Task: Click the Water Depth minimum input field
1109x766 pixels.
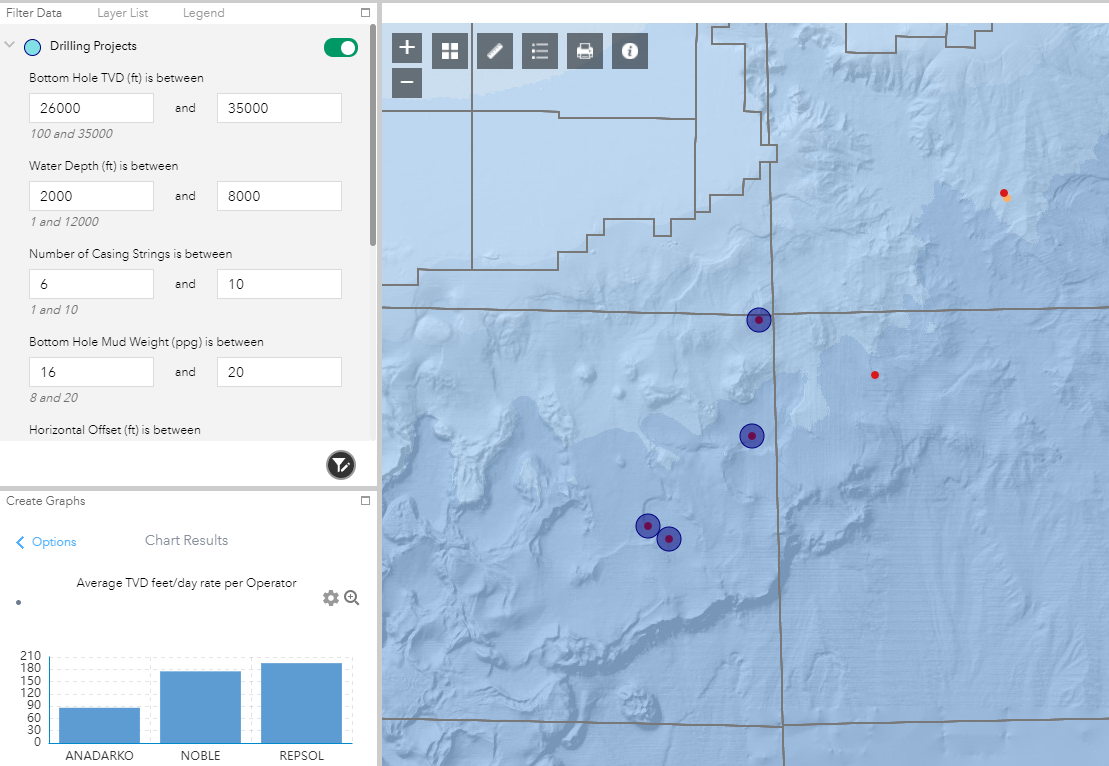Action: (91, 196)
